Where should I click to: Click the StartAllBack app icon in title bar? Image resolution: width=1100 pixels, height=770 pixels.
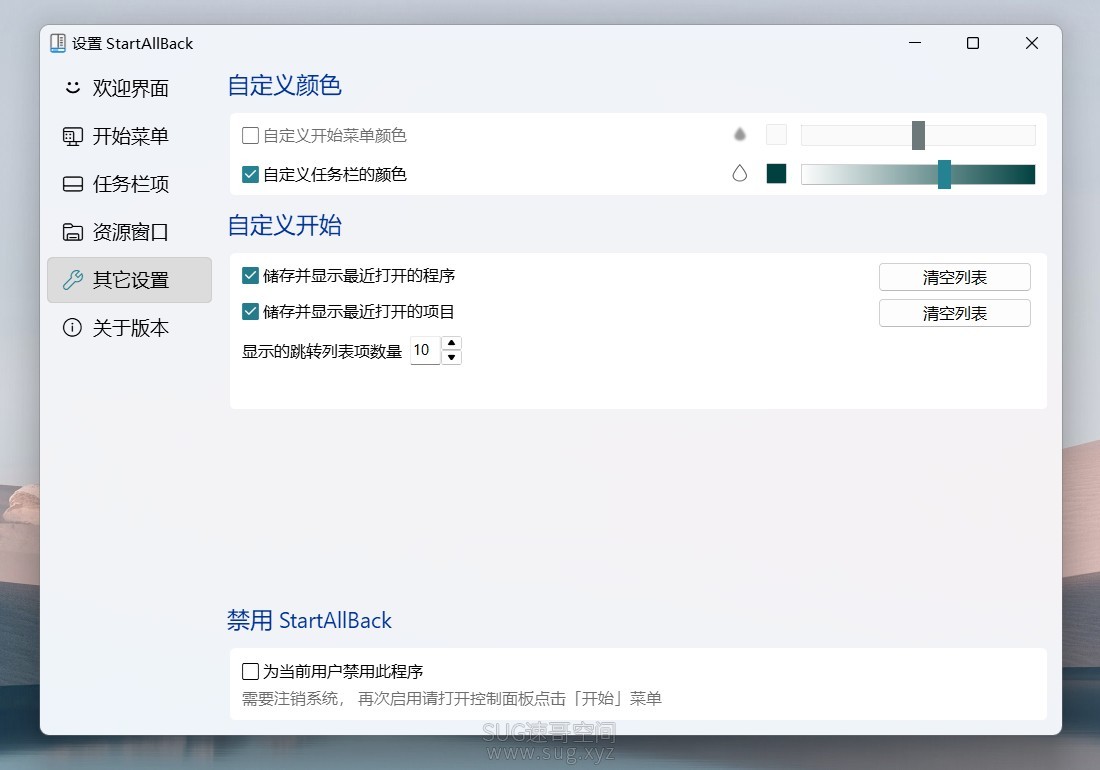point(58,43)
